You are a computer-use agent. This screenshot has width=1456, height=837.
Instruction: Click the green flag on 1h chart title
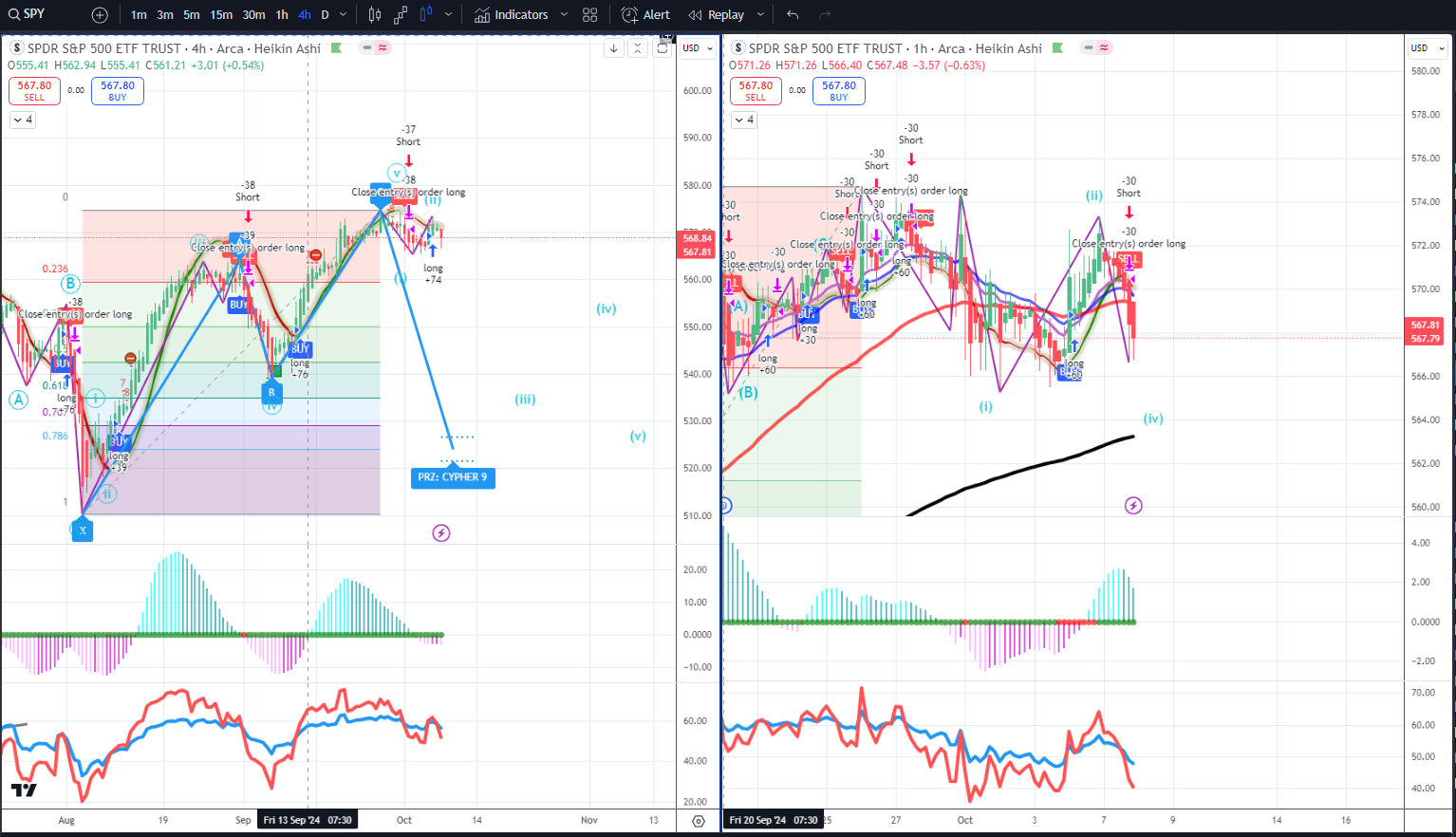tap(1057, 48)
